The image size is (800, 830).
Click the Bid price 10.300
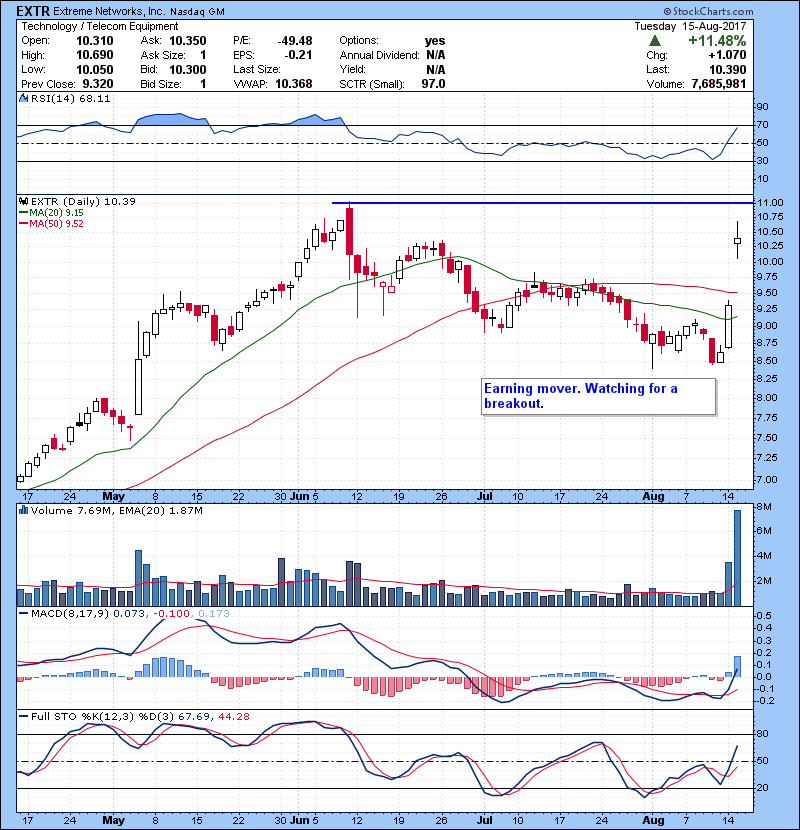tap(187, 69)
